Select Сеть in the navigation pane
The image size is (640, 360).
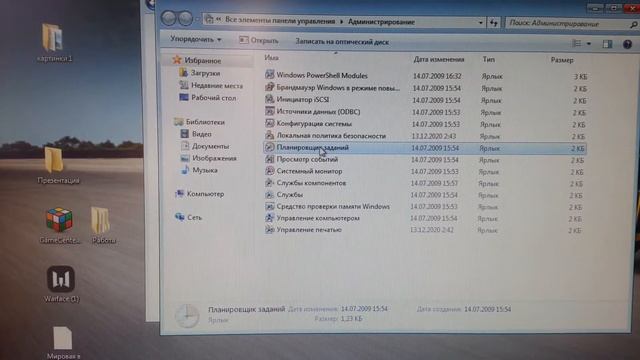click(194, 217)
